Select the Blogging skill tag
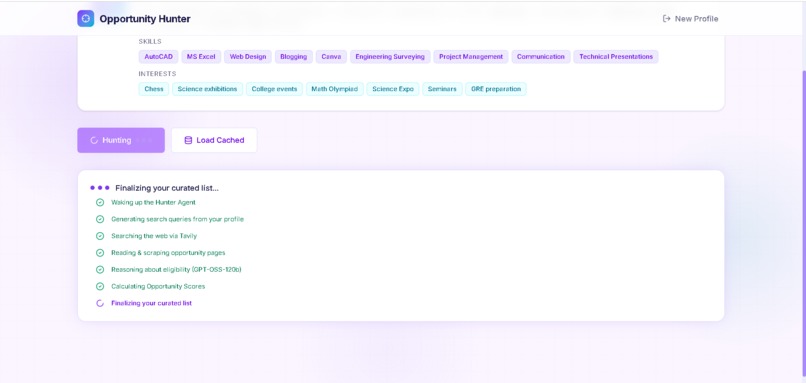Screen dimensions: 806x383 point(294,57)
